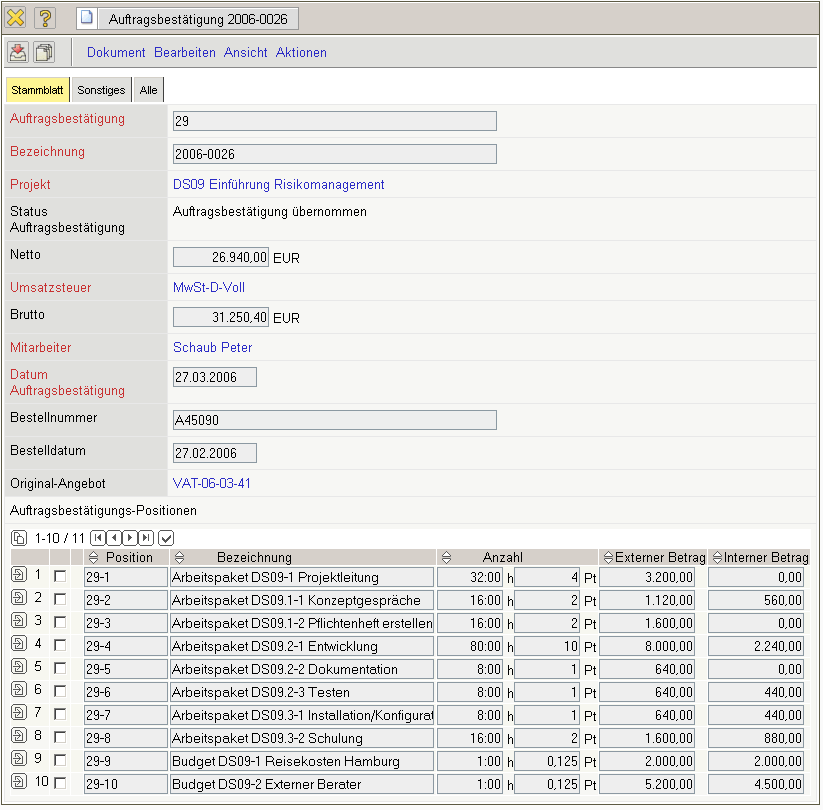Open the Aktionen menu
Image resolution: width=823 pixels, height=810 pixels.
(x=301, y=53)
